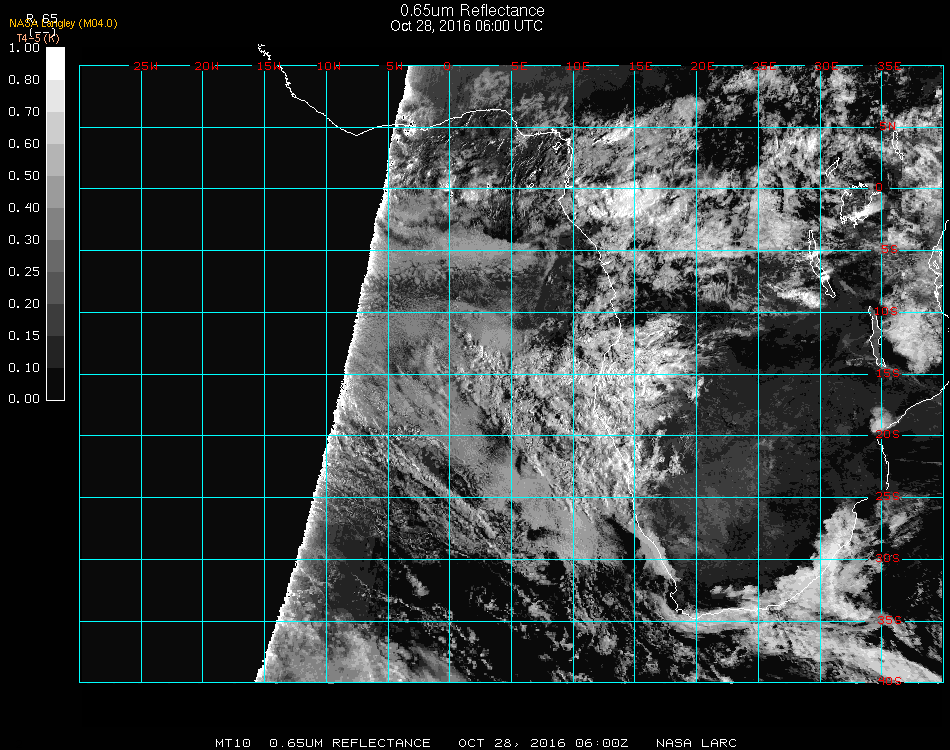
Task: Click the 25E longitude label
Action: 764,66
